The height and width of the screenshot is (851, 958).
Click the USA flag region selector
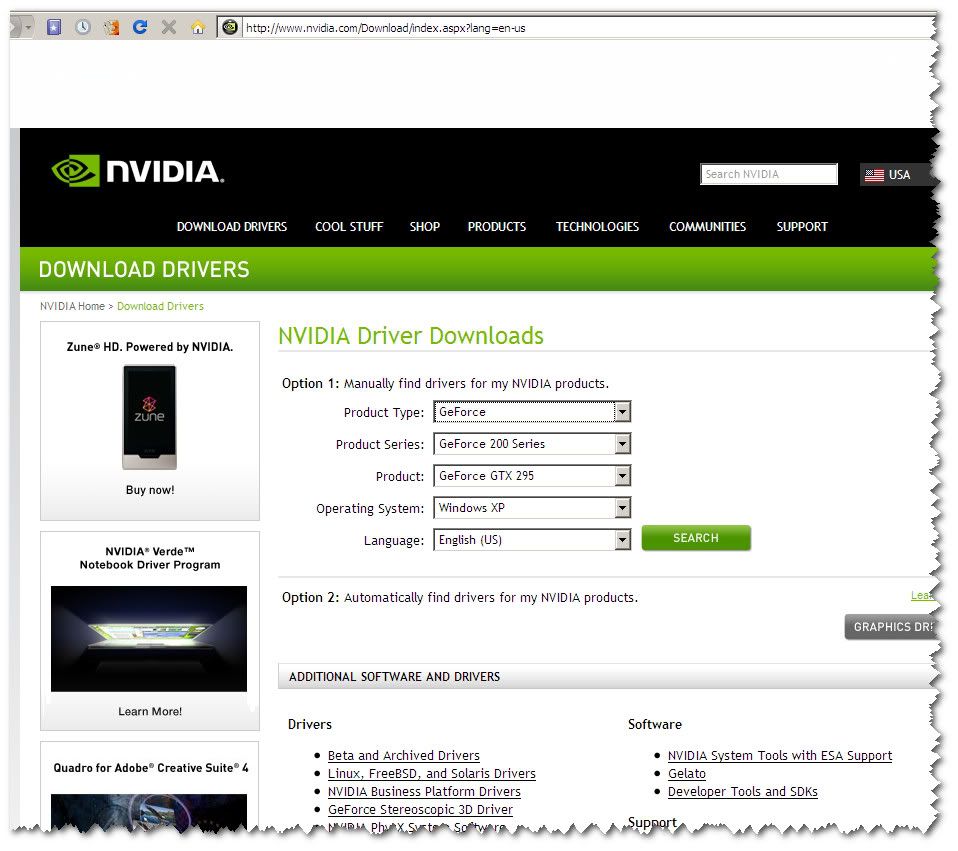point(887,175)
